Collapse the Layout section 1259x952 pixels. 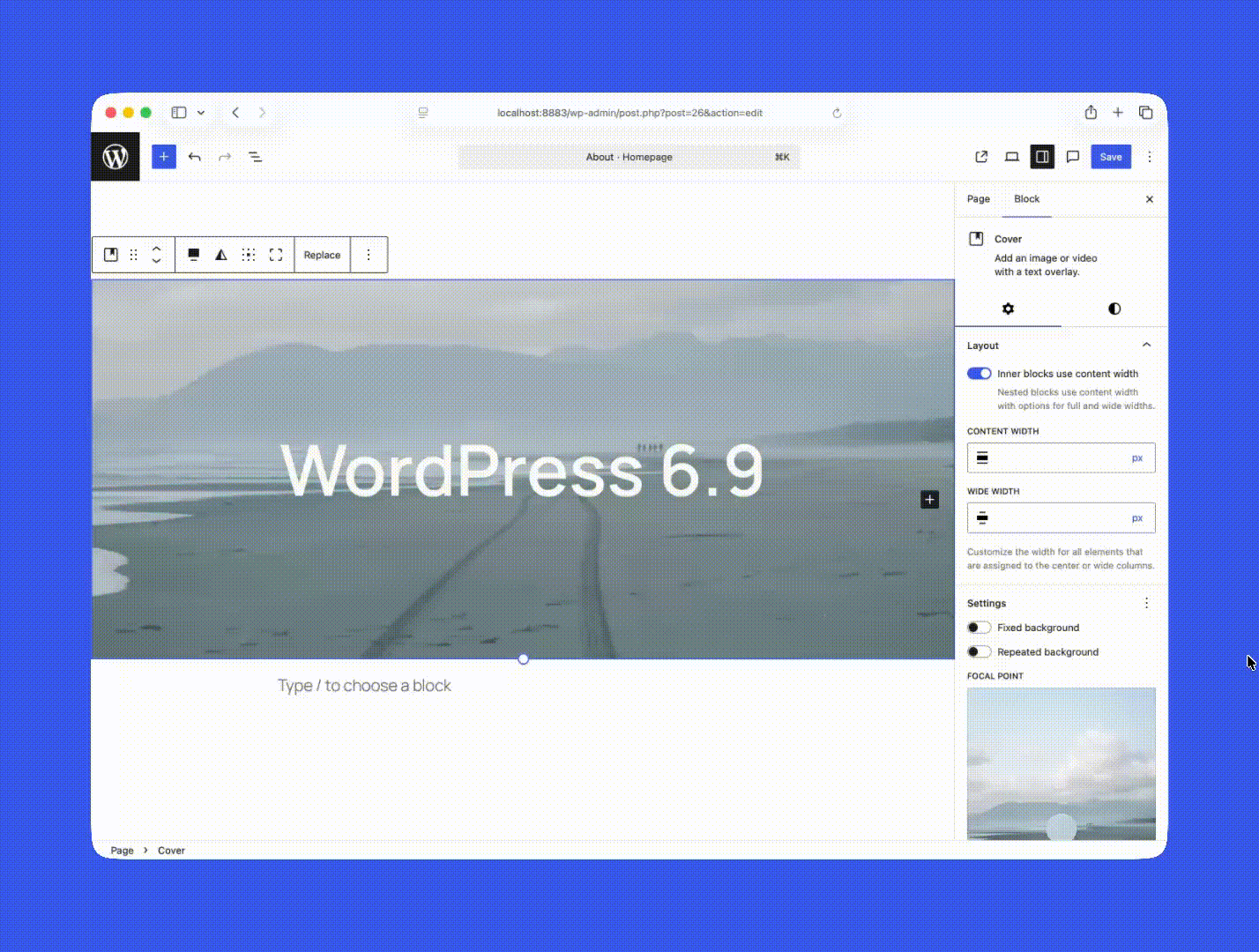1146,345
